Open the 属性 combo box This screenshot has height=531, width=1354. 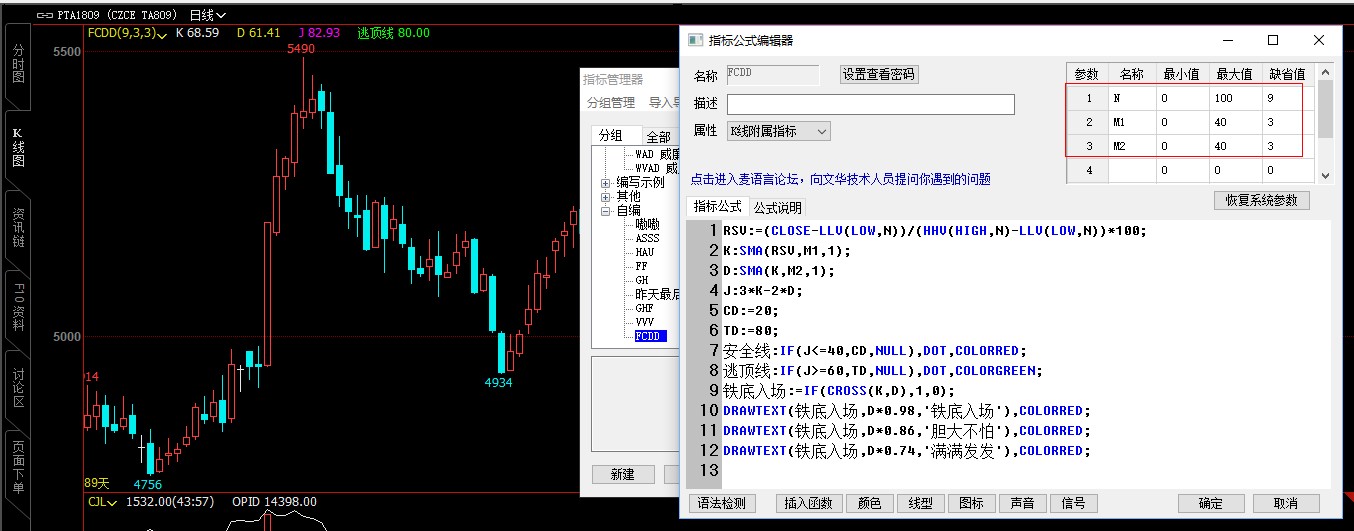point(778,131)
